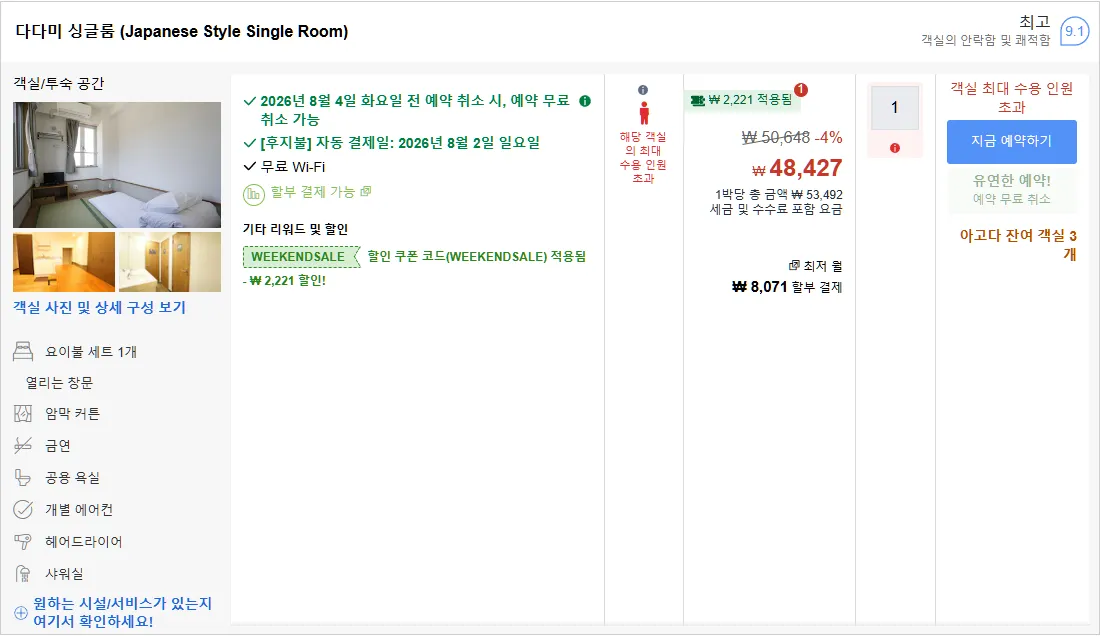Image resolution: width=1100 pixels, height=636 pixels.
Task: Click the 아고다 잔여 객실 3개 notice
Action: (x=1018, y=244)
